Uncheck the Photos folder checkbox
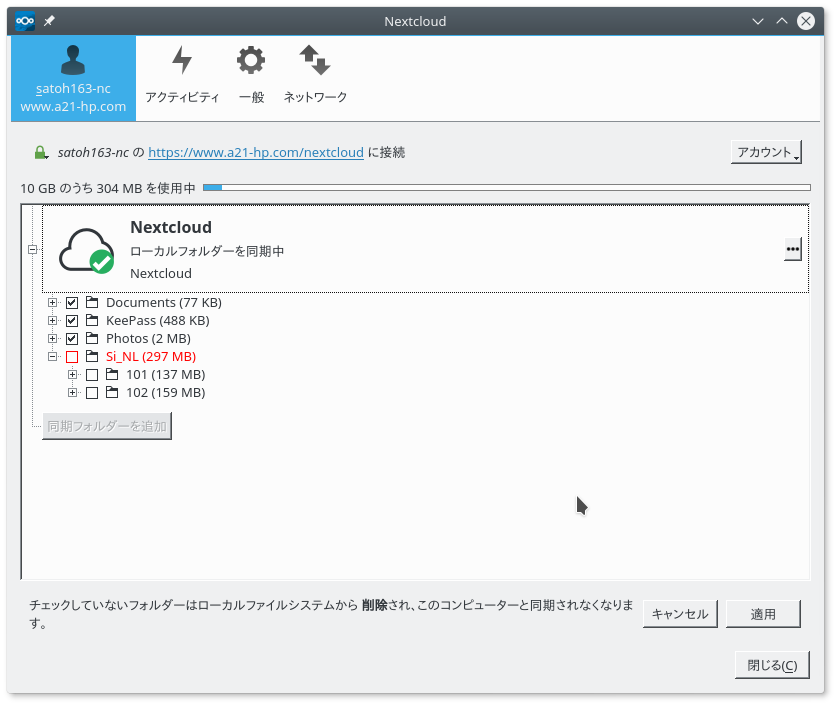 pos(72,339)
